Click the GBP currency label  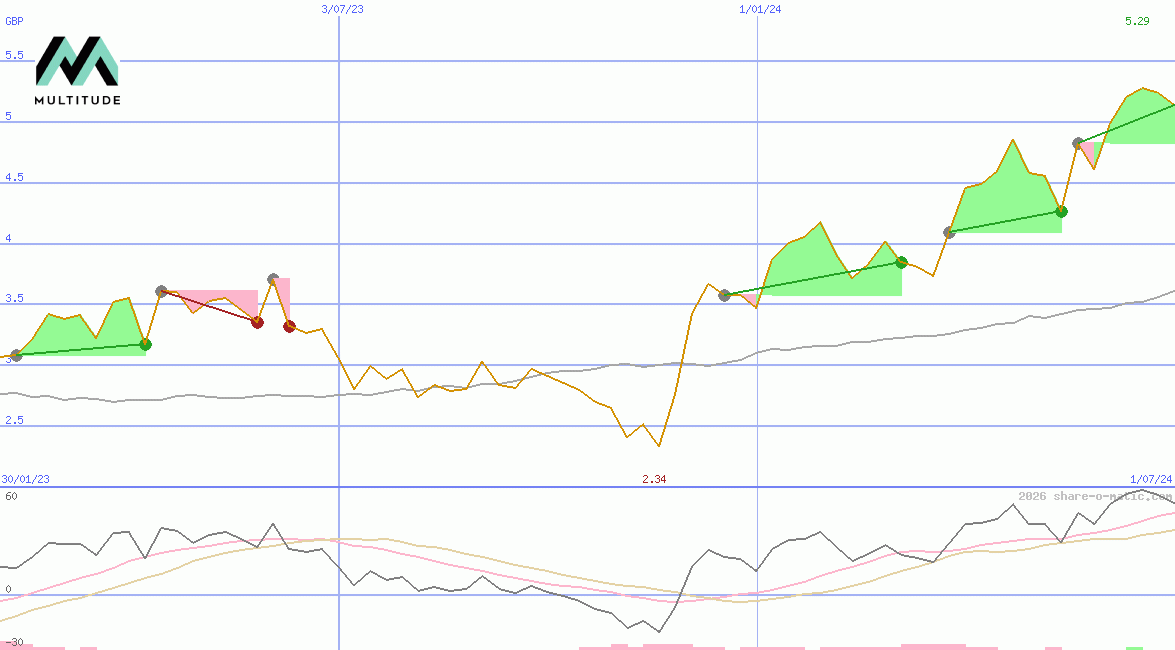click(14, 20)
